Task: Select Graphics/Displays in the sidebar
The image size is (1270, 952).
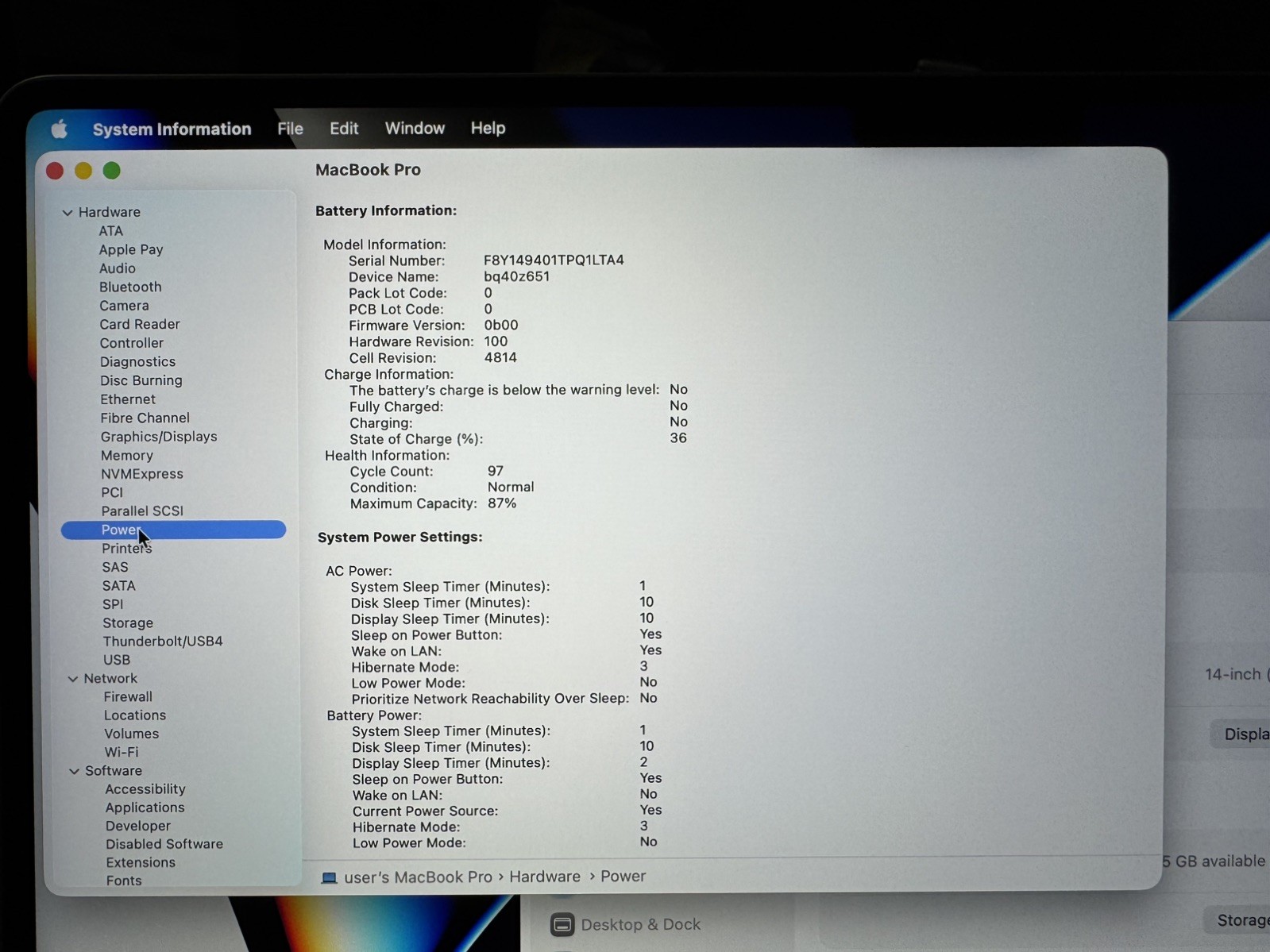Action: (x=159, y=437)
